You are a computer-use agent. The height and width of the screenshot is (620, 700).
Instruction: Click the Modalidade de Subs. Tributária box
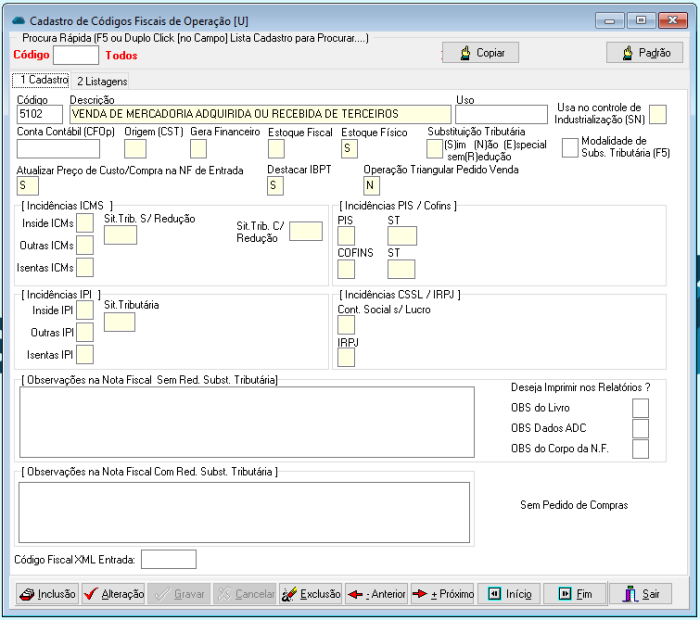click(x=570, y=148)
